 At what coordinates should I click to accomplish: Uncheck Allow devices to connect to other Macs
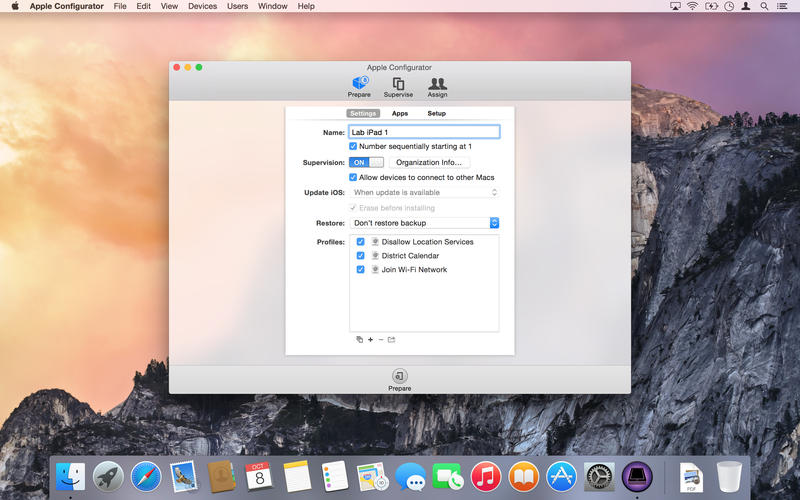353,177
